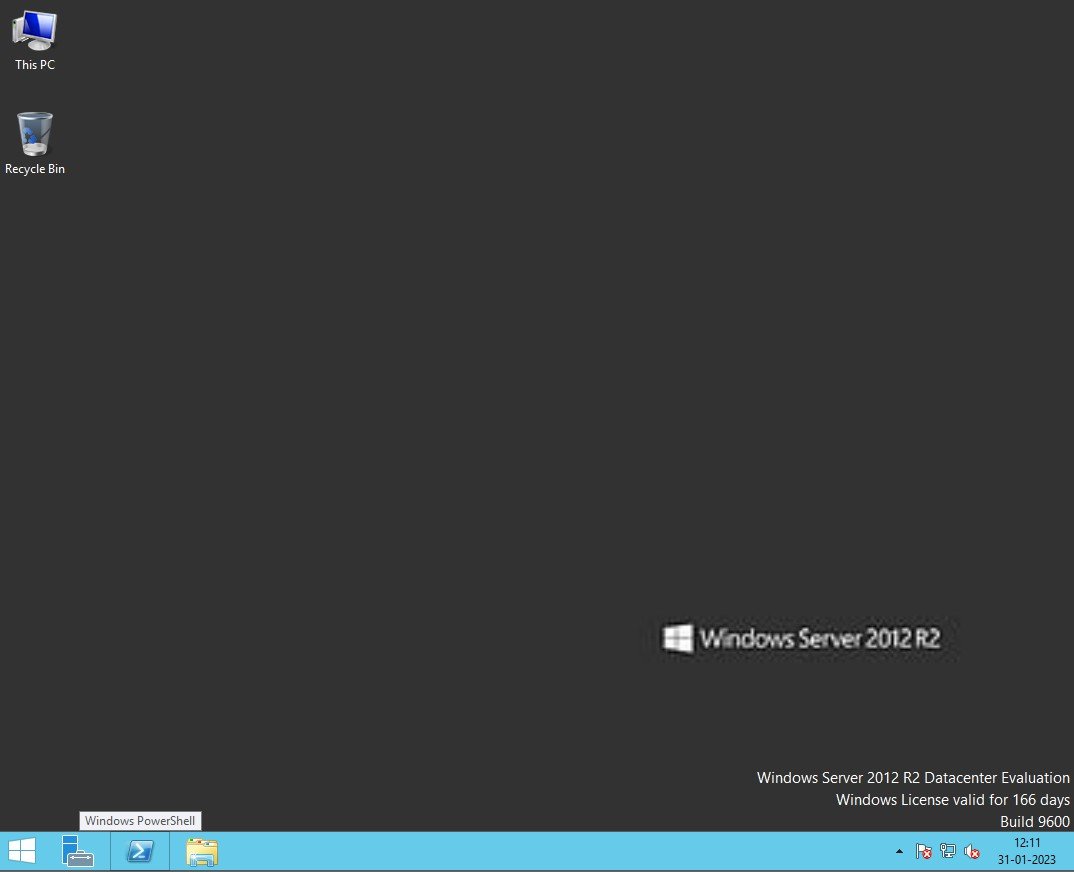Open File Explorer from the taskbar
Image resolution: width=1074 pixels, height=872 pixels.
[202, 852]
